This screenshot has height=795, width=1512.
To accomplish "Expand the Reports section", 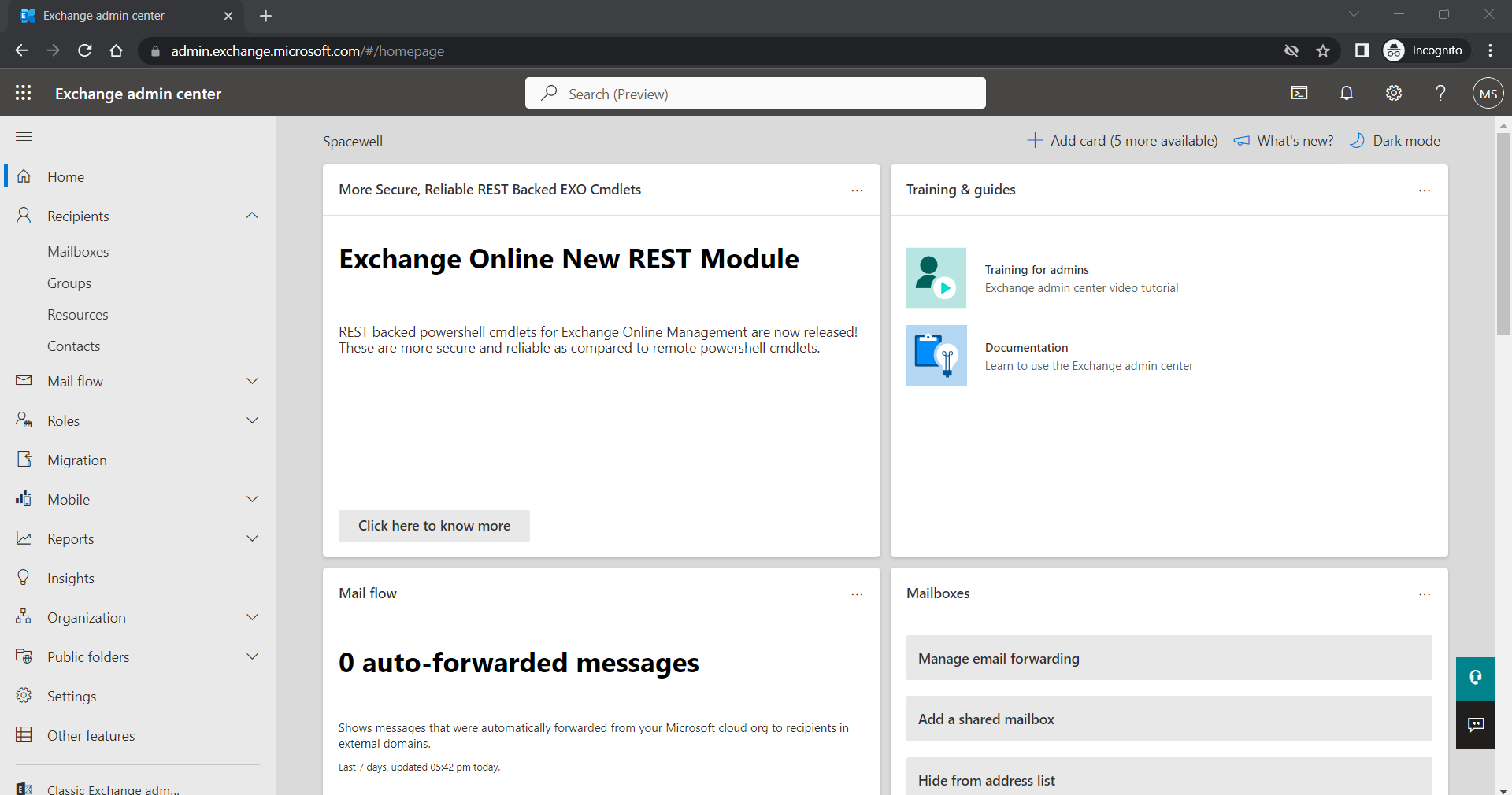I will coord(252,538).
